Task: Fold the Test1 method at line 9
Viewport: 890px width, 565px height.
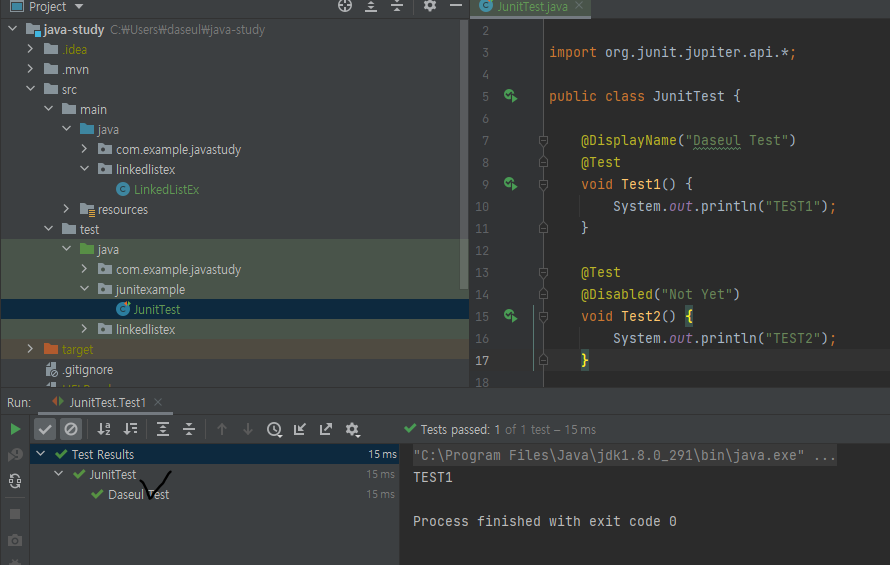Action: [x=543, y=184]
